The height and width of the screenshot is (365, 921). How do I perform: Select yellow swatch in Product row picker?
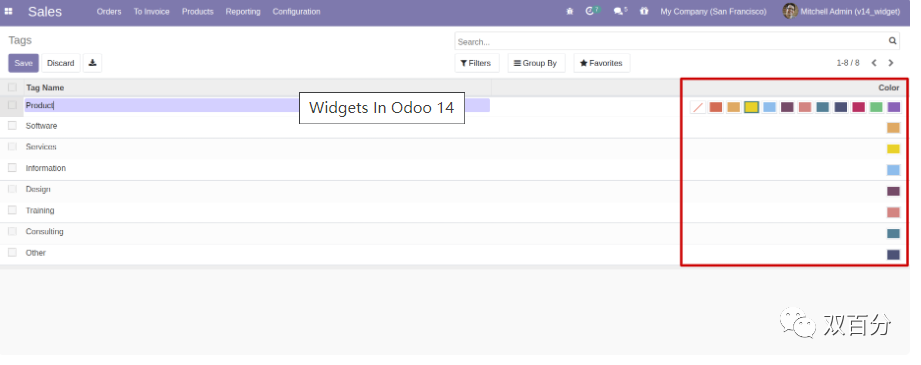751,107
